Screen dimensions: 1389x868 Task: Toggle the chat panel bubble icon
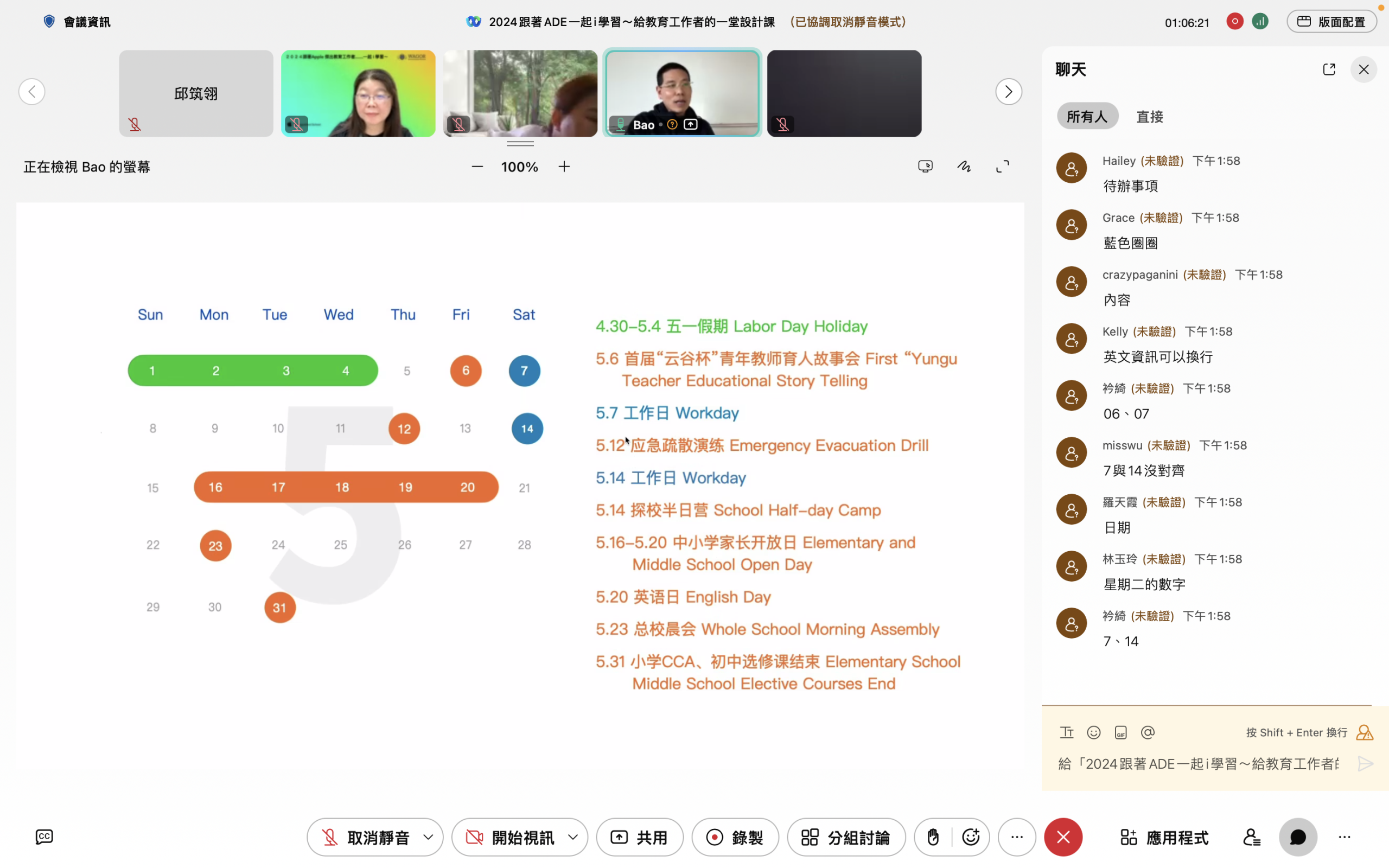pyautogui.click(x=1298, y=837)
